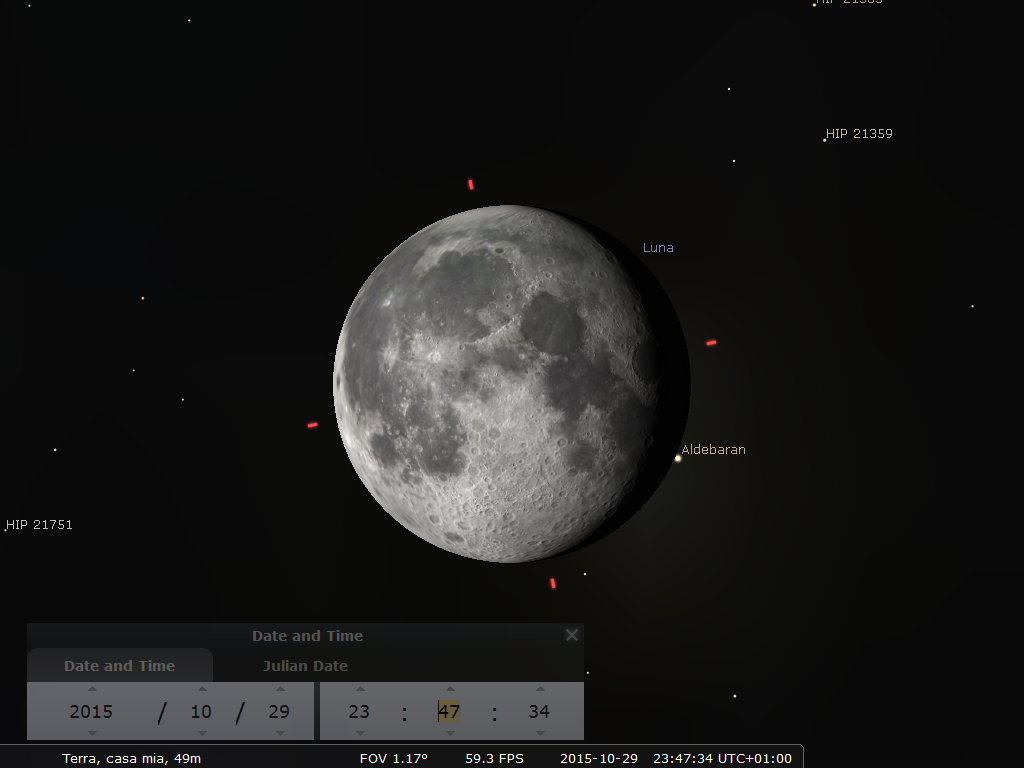The width and height of the screenshot is (1024, 768).
Task: Click the day field showing 29
Action: (279, 711)
